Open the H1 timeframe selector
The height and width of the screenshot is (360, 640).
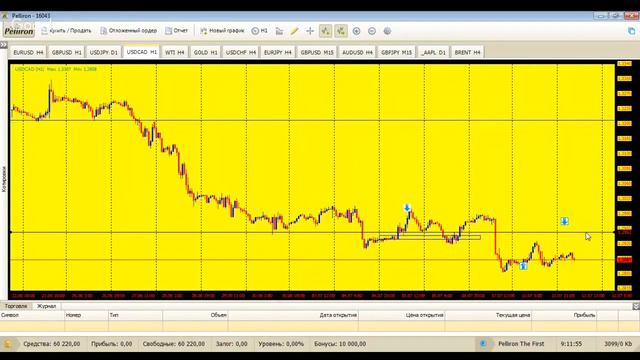pos(260,31)
